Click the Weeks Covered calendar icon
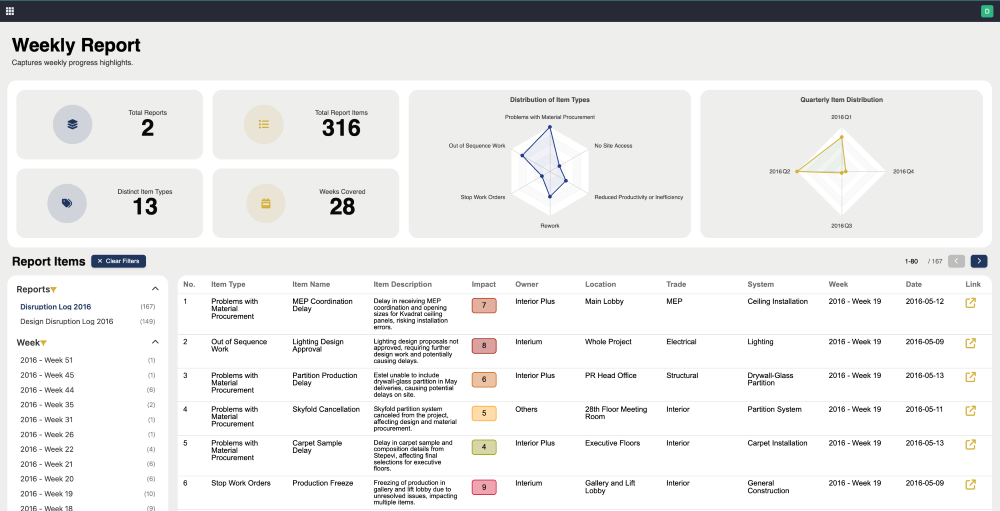Image resolution: width=1000 pixels, height=511 pixels. coord(266,203)
